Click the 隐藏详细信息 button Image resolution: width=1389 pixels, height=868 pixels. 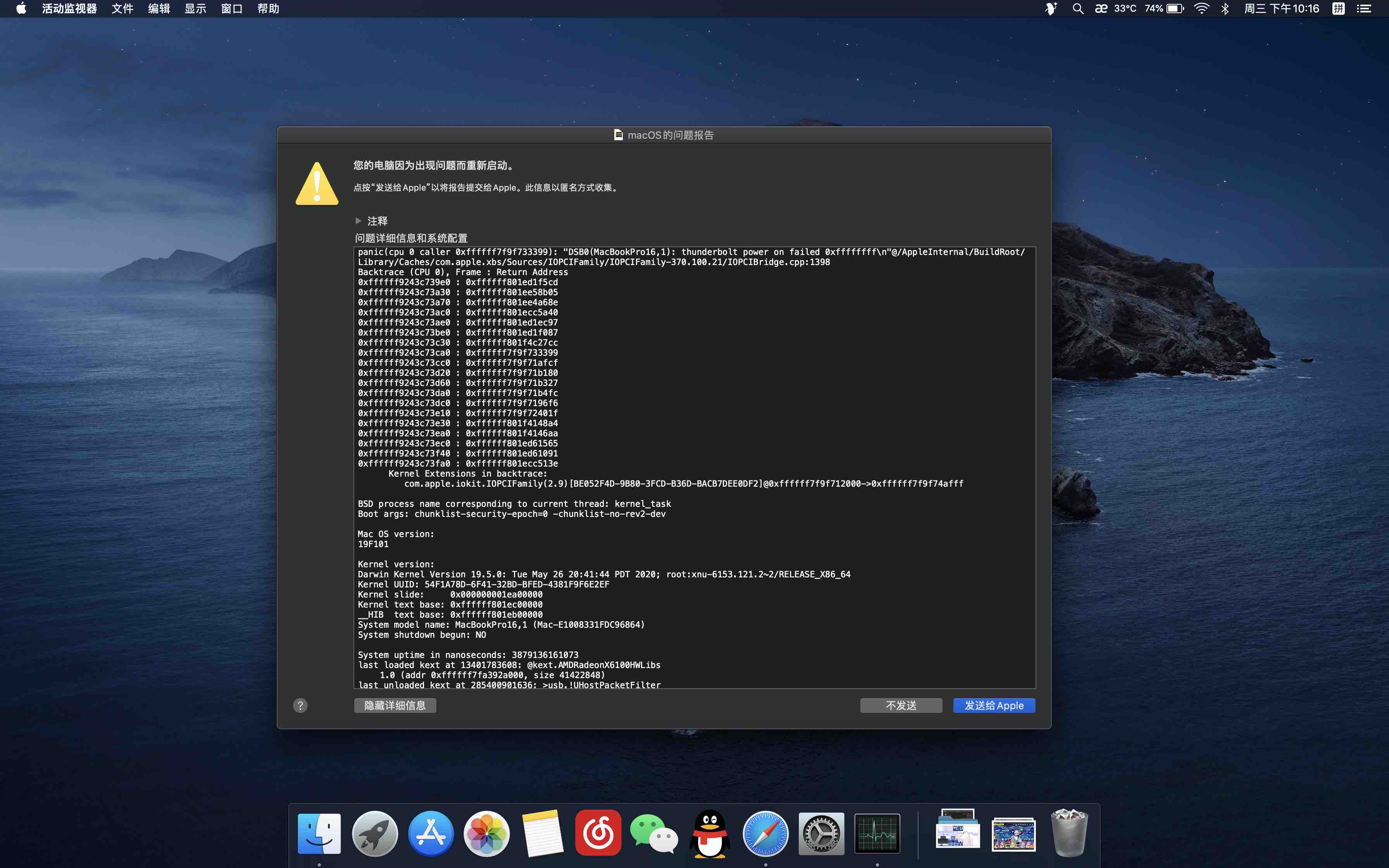click(395, 706)
